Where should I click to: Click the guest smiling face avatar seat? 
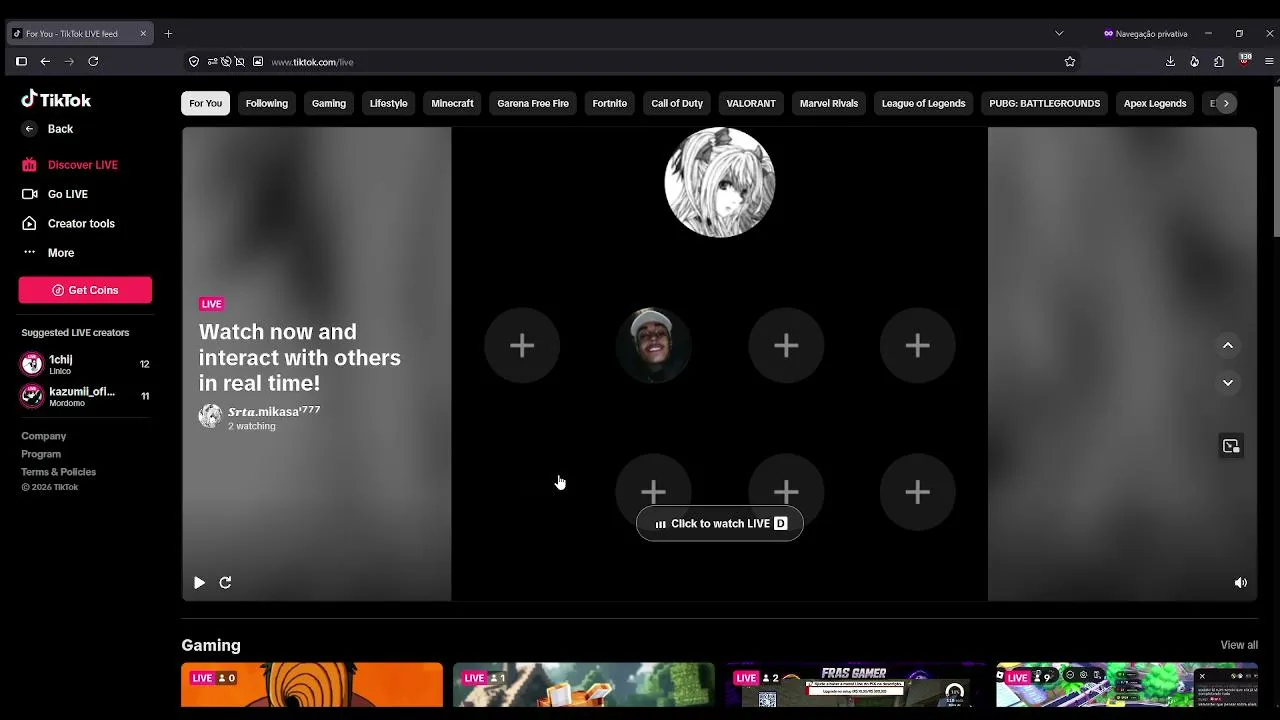(x=654, y=346)
